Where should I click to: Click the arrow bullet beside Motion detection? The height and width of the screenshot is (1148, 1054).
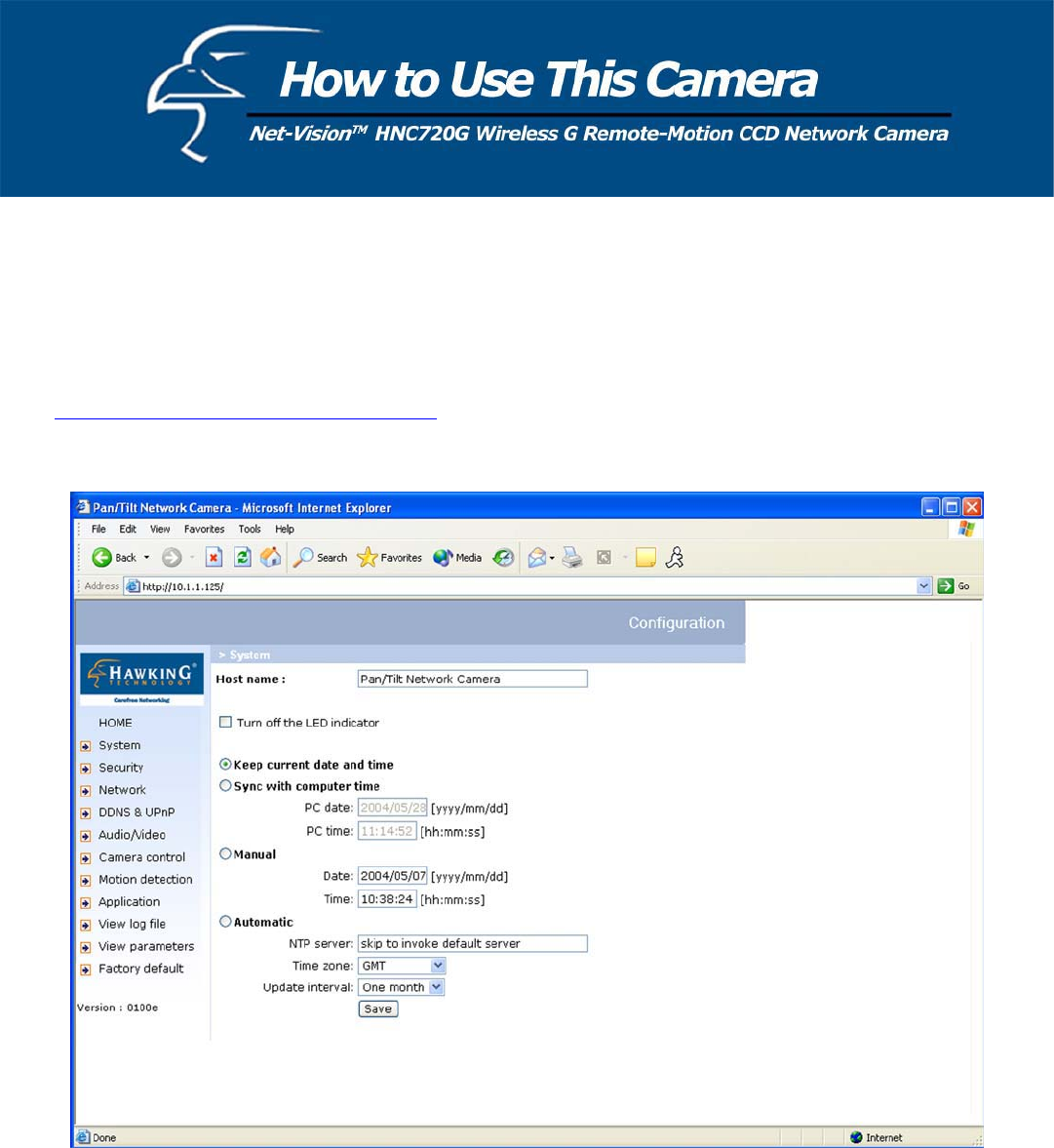coord(86,880)
